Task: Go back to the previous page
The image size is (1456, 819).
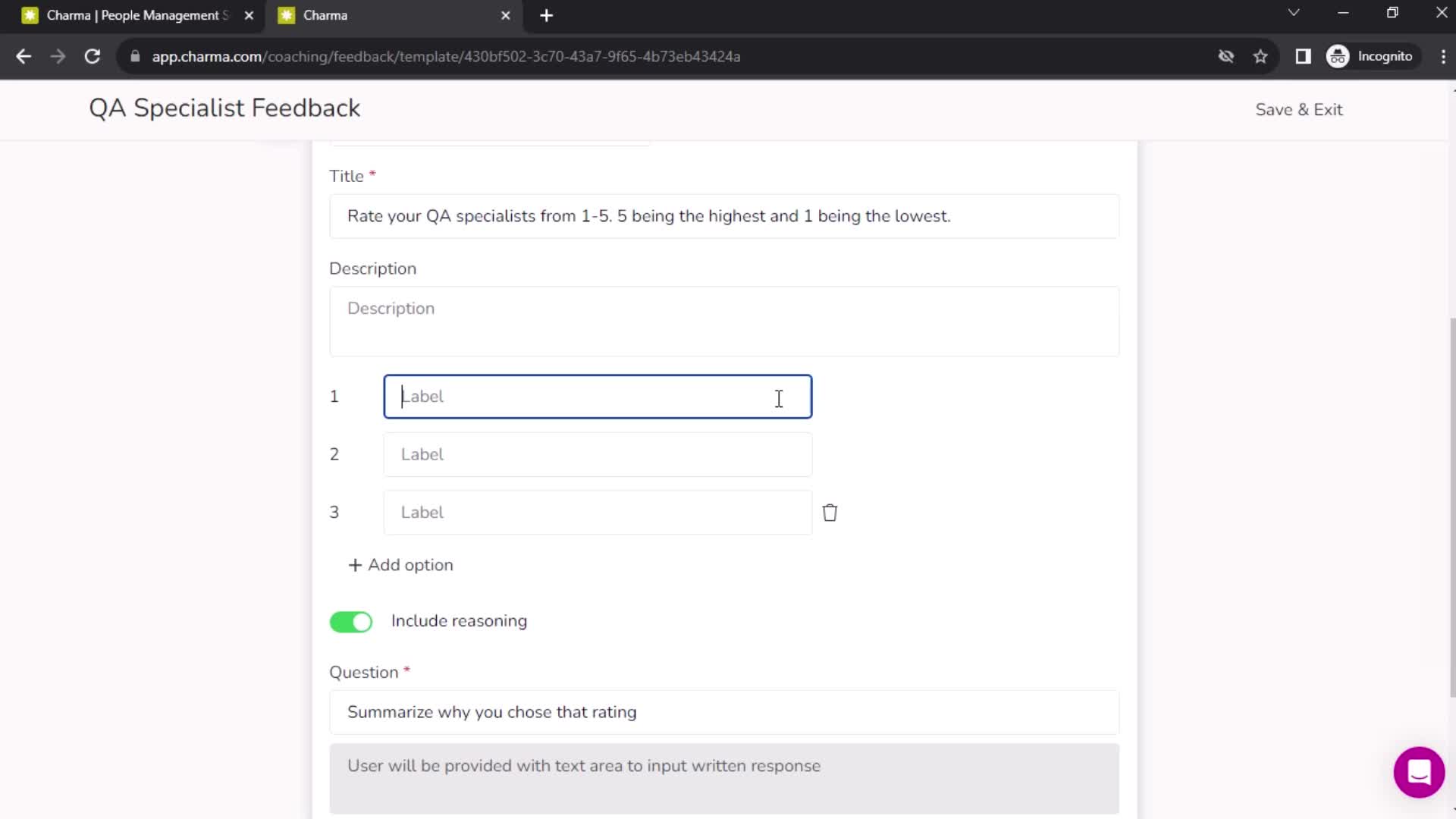Action: pyautogui.click(x=24, y=56)
